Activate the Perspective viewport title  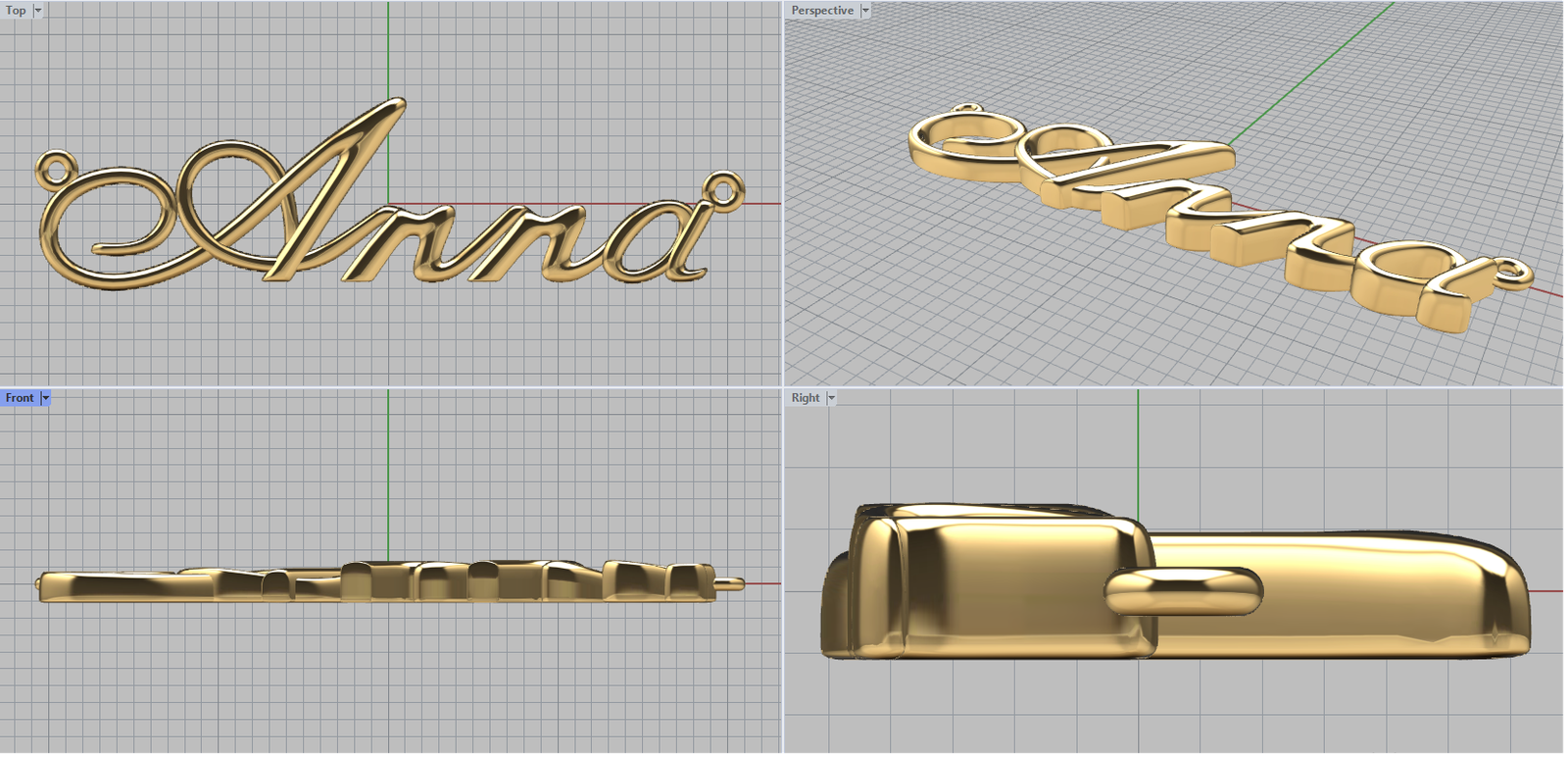click(821, 10)
